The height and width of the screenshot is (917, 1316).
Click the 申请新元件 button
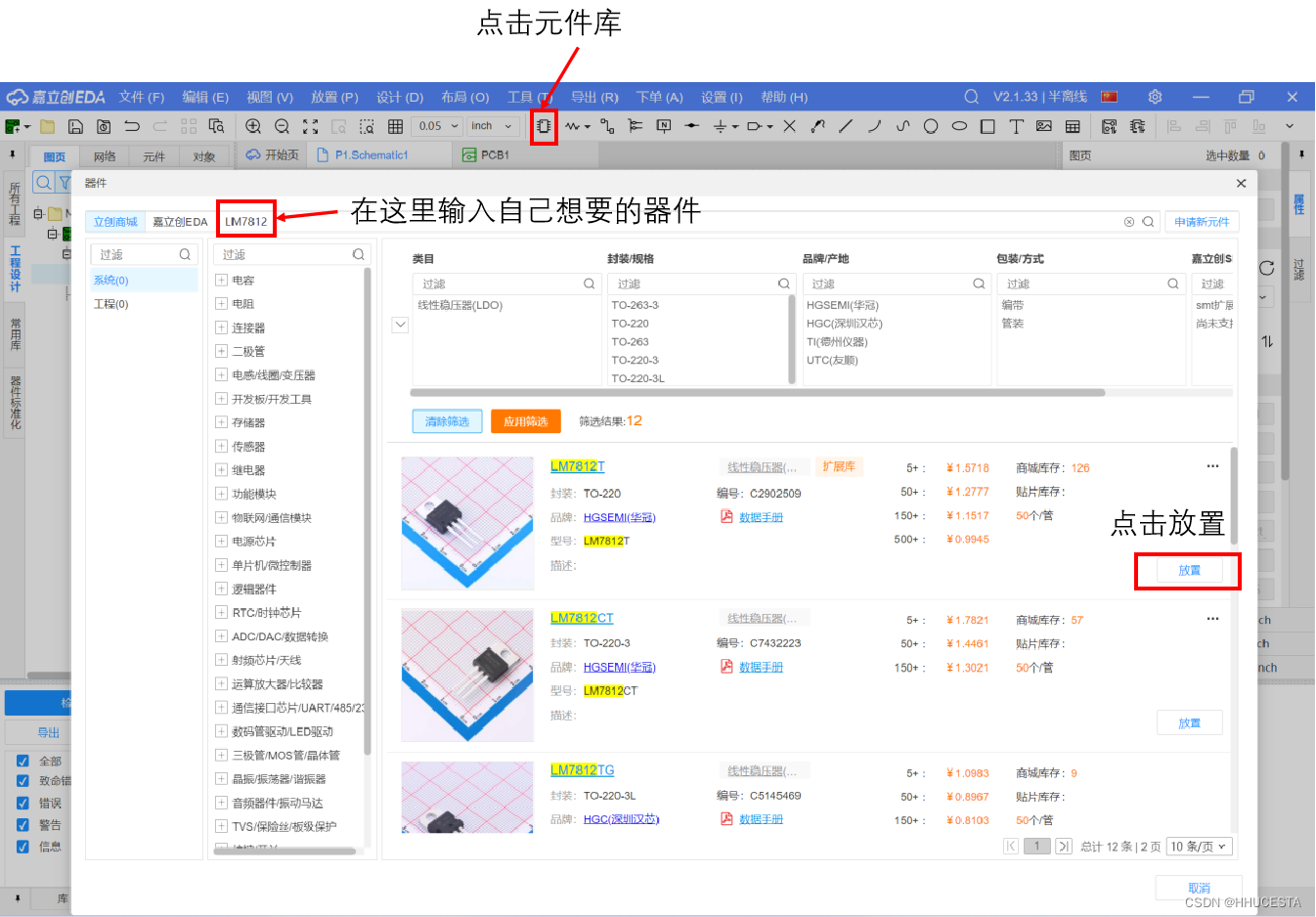1202,222
